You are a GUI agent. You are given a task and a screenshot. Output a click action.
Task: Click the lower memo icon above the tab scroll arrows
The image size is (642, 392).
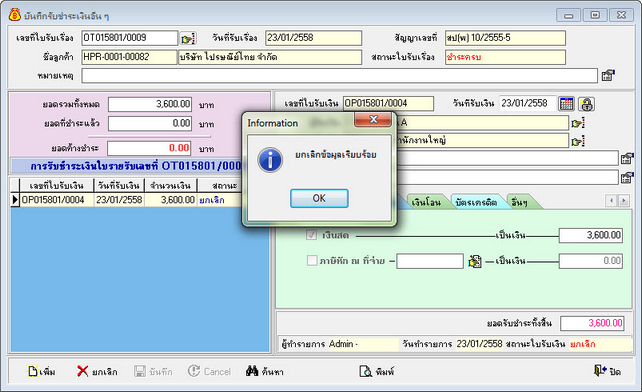(x=627, y=177)
